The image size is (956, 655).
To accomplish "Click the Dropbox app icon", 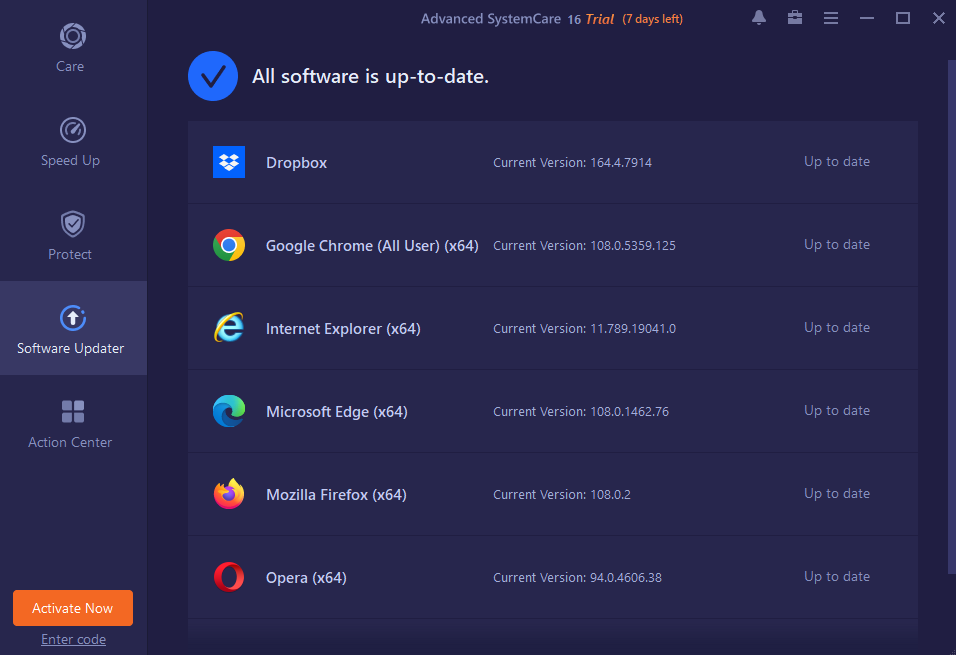I will coord(229,162).
